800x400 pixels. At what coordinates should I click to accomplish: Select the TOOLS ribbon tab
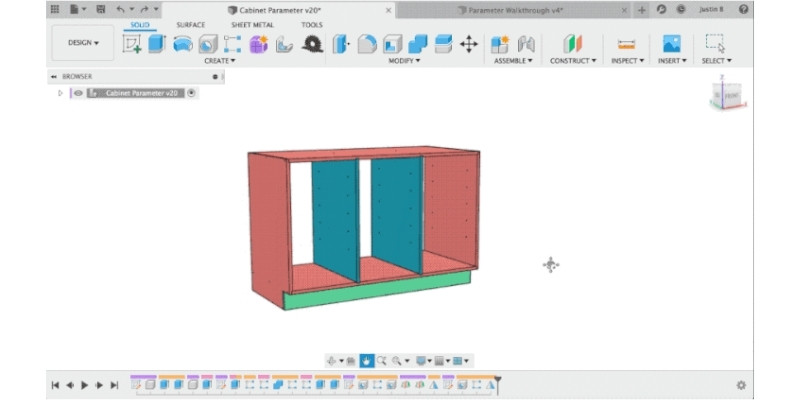pos(312,25)
